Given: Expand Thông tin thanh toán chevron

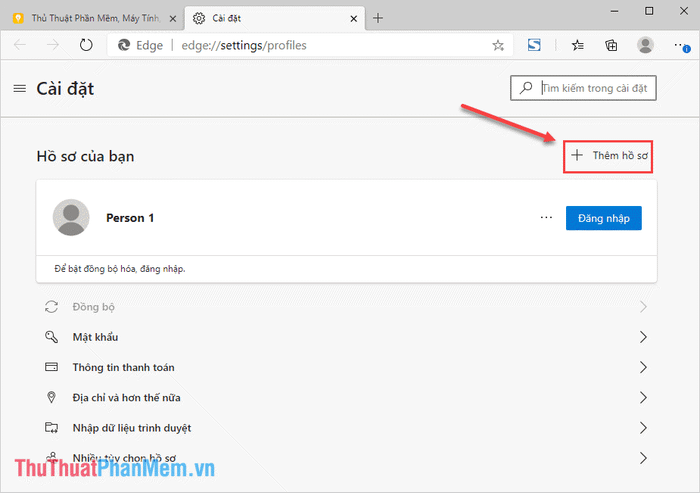Looking at the screenshot, I should 643,367.
